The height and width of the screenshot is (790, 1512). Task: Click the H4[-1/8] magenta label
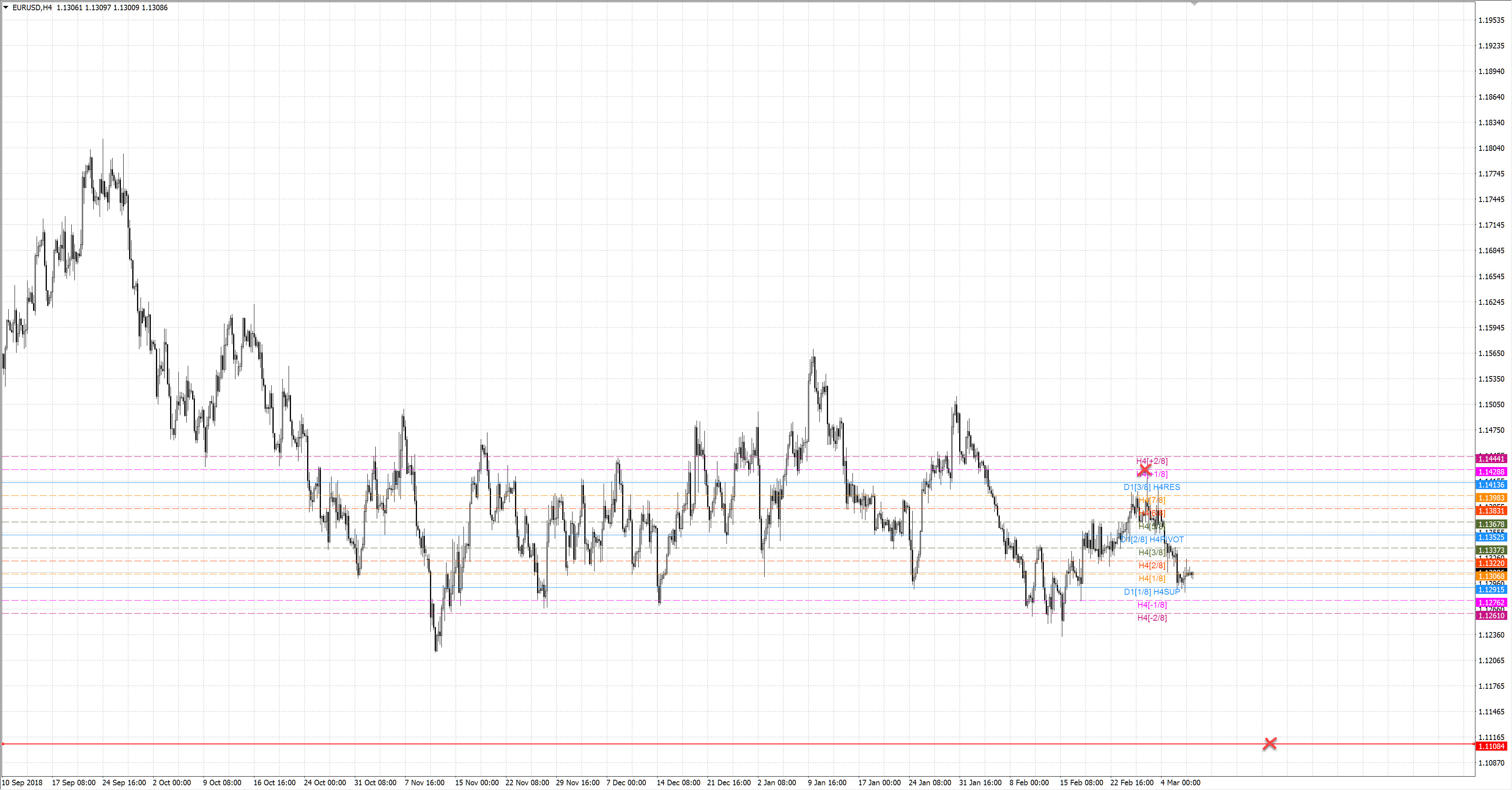(1152, 605)
